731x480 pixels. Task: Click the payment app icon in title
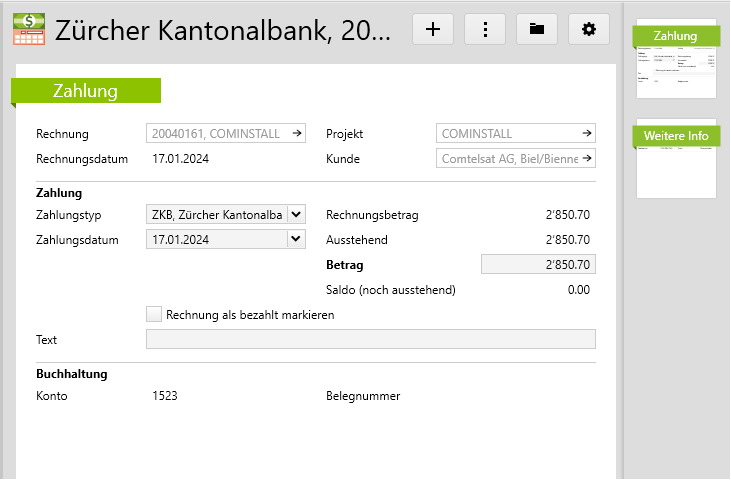pos(28,28)
